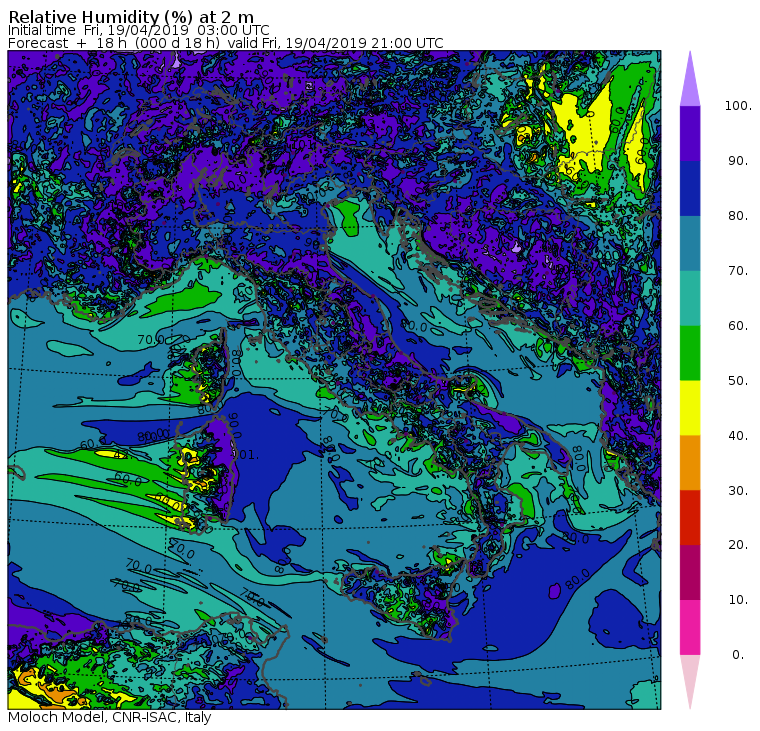Select the 50–60 green legend swatch
The image size is (760, 731).
tap(690, 353)
